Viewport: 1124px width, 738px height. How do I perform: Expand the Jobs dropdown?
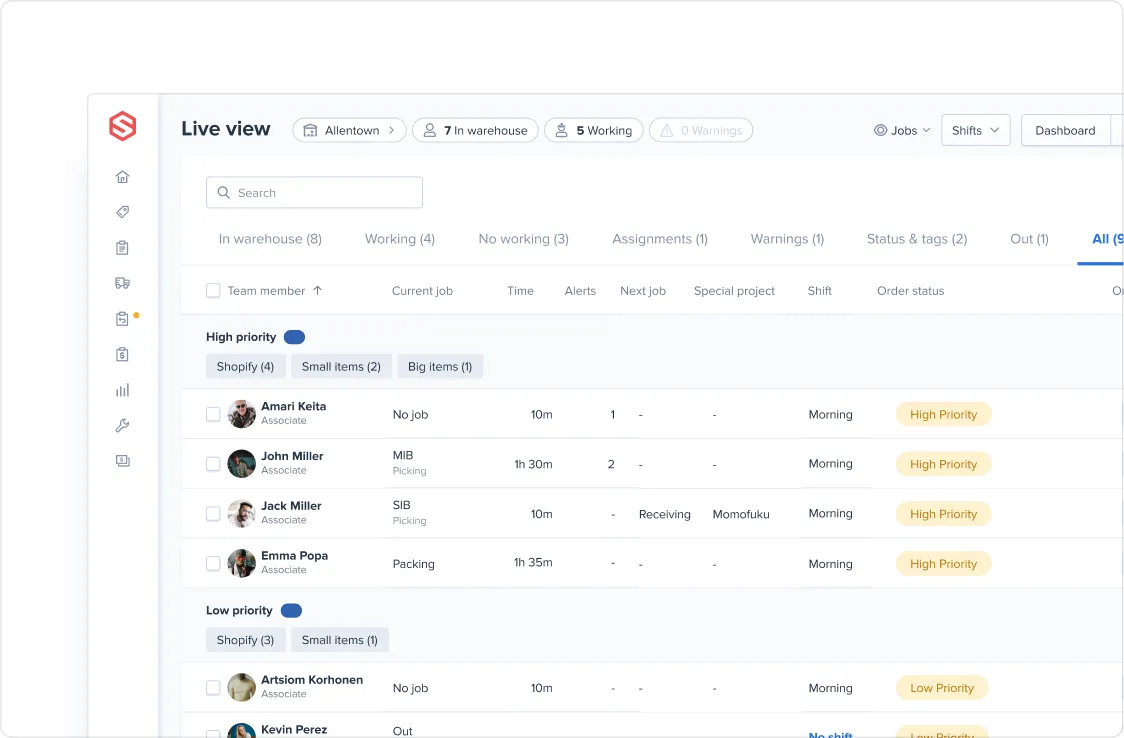click(901, 130)
